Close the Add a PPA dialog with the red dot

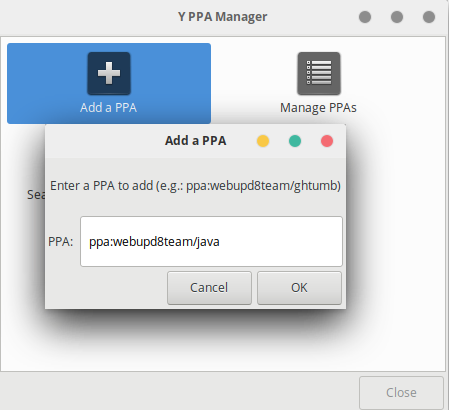(327, 141)
